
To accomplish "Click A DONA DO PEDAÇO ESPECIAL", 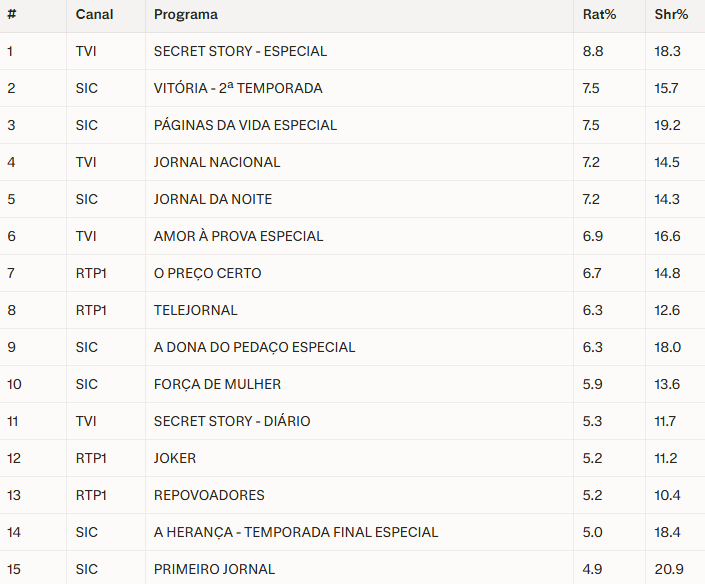I will point(254,347).
